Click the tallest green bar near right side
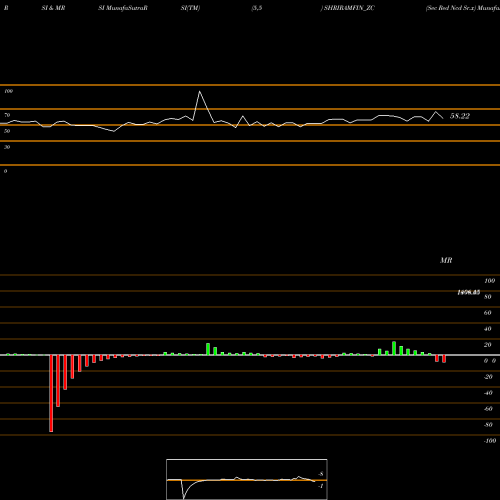This screenshot has height=500, width=500. pyautogui.click(x=394, y=348)
